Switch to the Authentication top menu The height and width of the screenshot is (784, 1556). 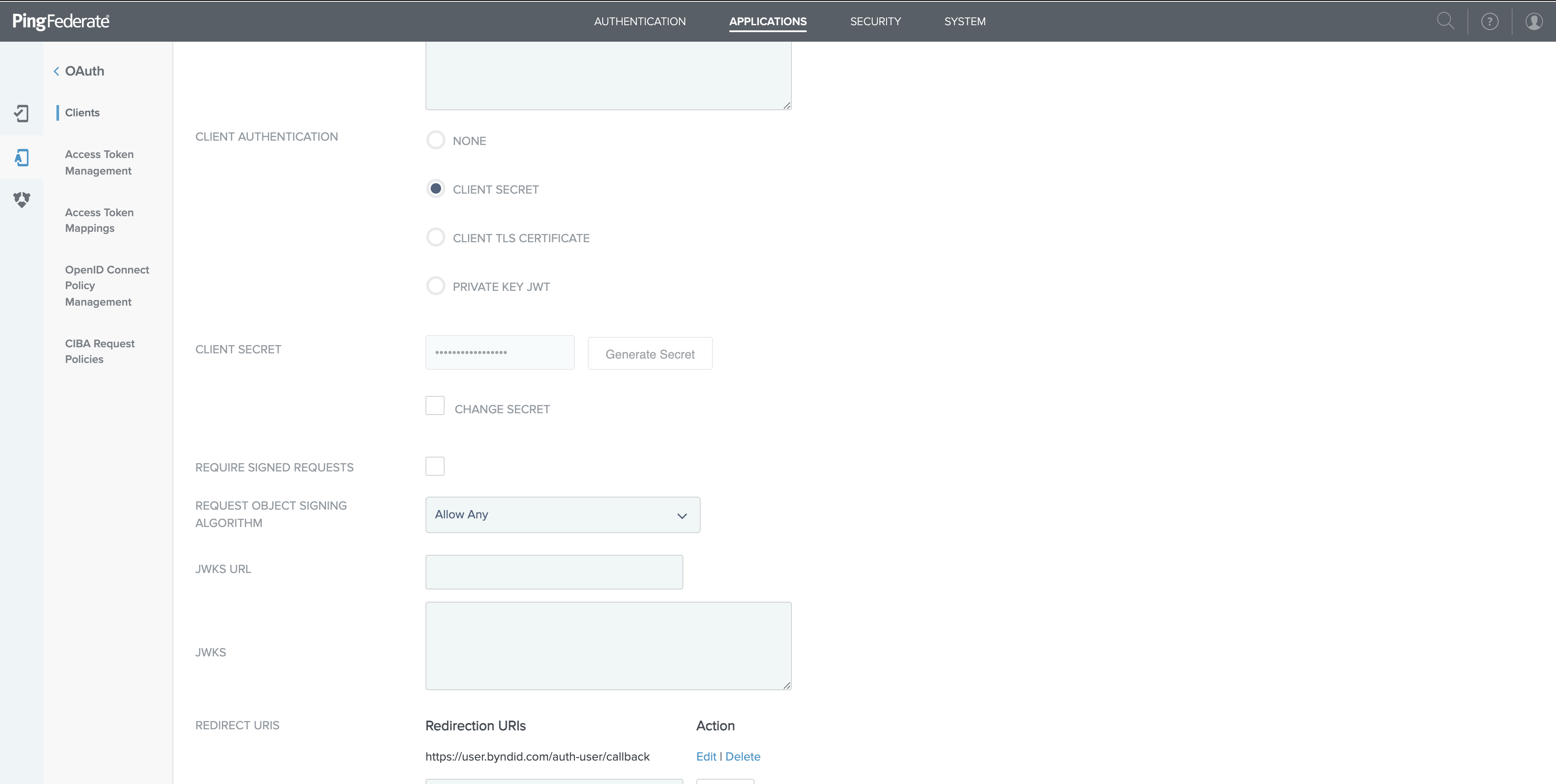[640, 21]
